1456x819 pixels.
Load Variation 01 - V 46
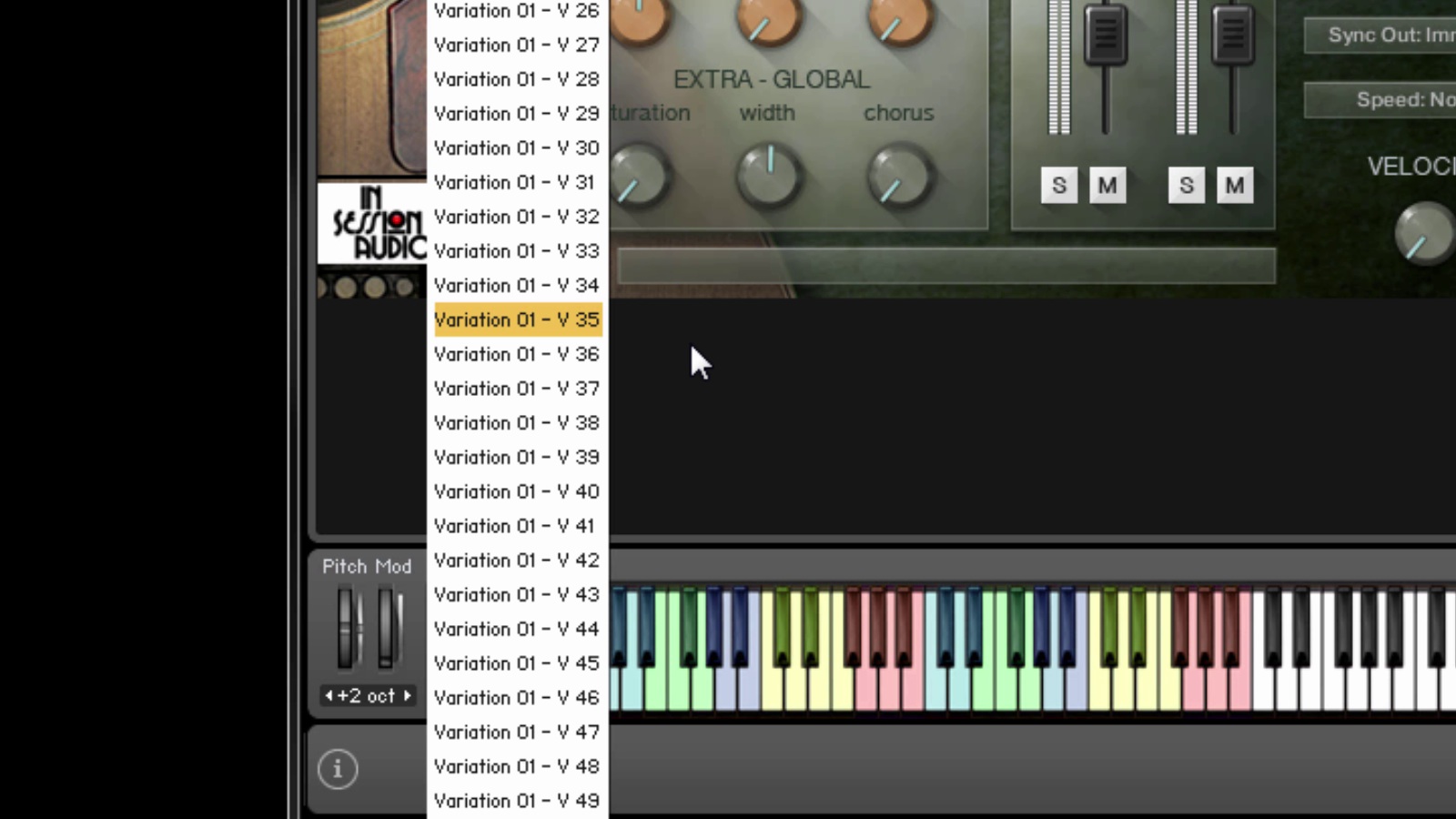click(x=517, y=698)
